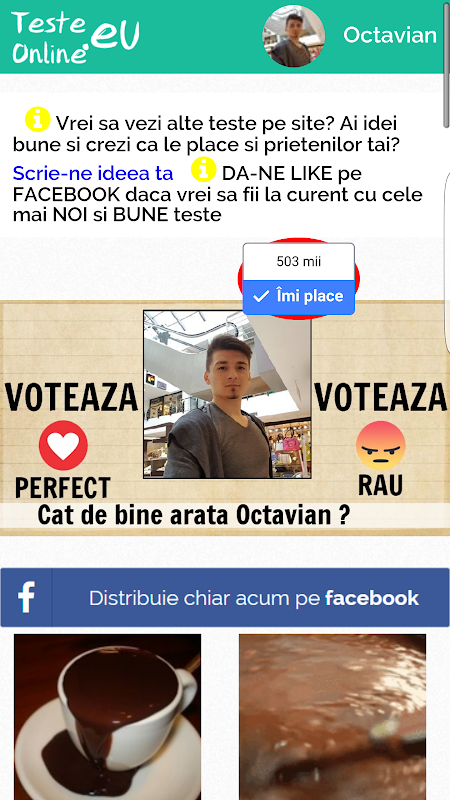Toggle the Îmi place Facebook like button
The height and width of the screenshot is (800, 450).
point(298,296)
